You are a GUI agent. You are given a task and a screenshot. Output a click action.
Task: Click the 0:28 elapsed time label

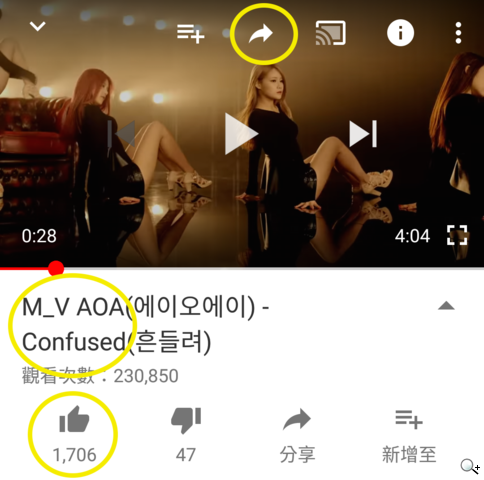point(39,236)
